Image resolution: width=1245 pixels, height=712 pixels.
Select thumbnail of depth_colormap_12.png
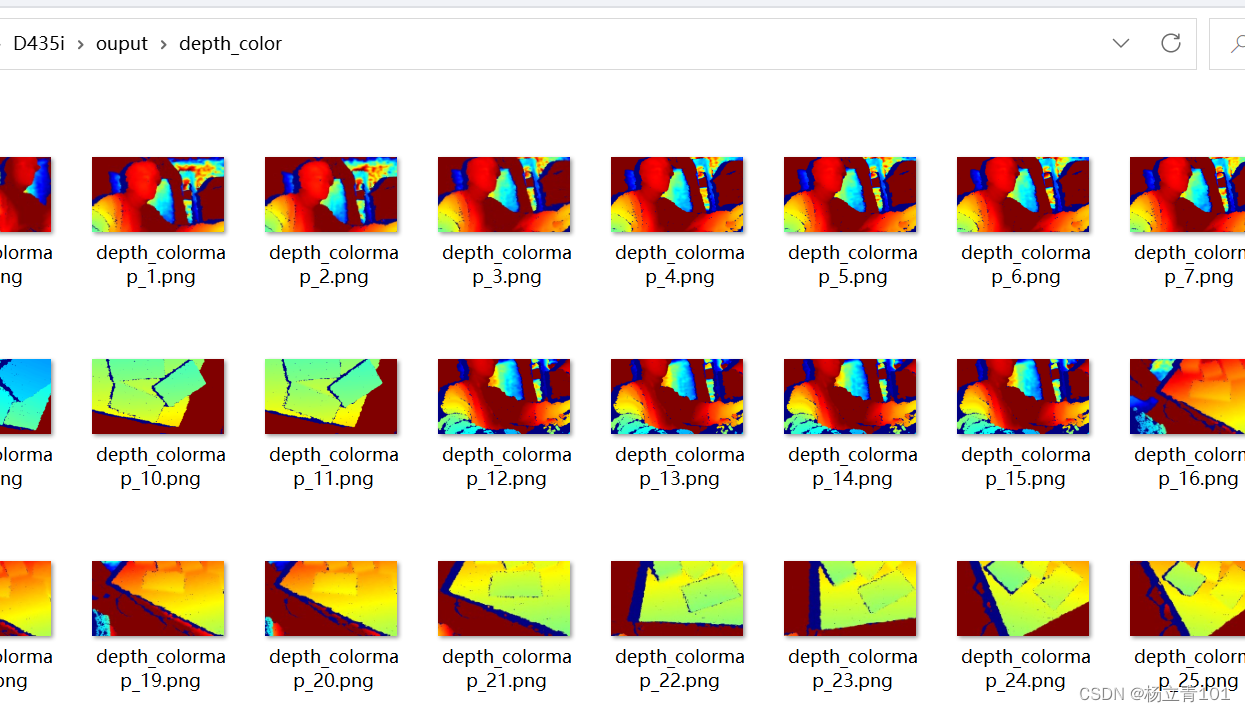(504, 397)
